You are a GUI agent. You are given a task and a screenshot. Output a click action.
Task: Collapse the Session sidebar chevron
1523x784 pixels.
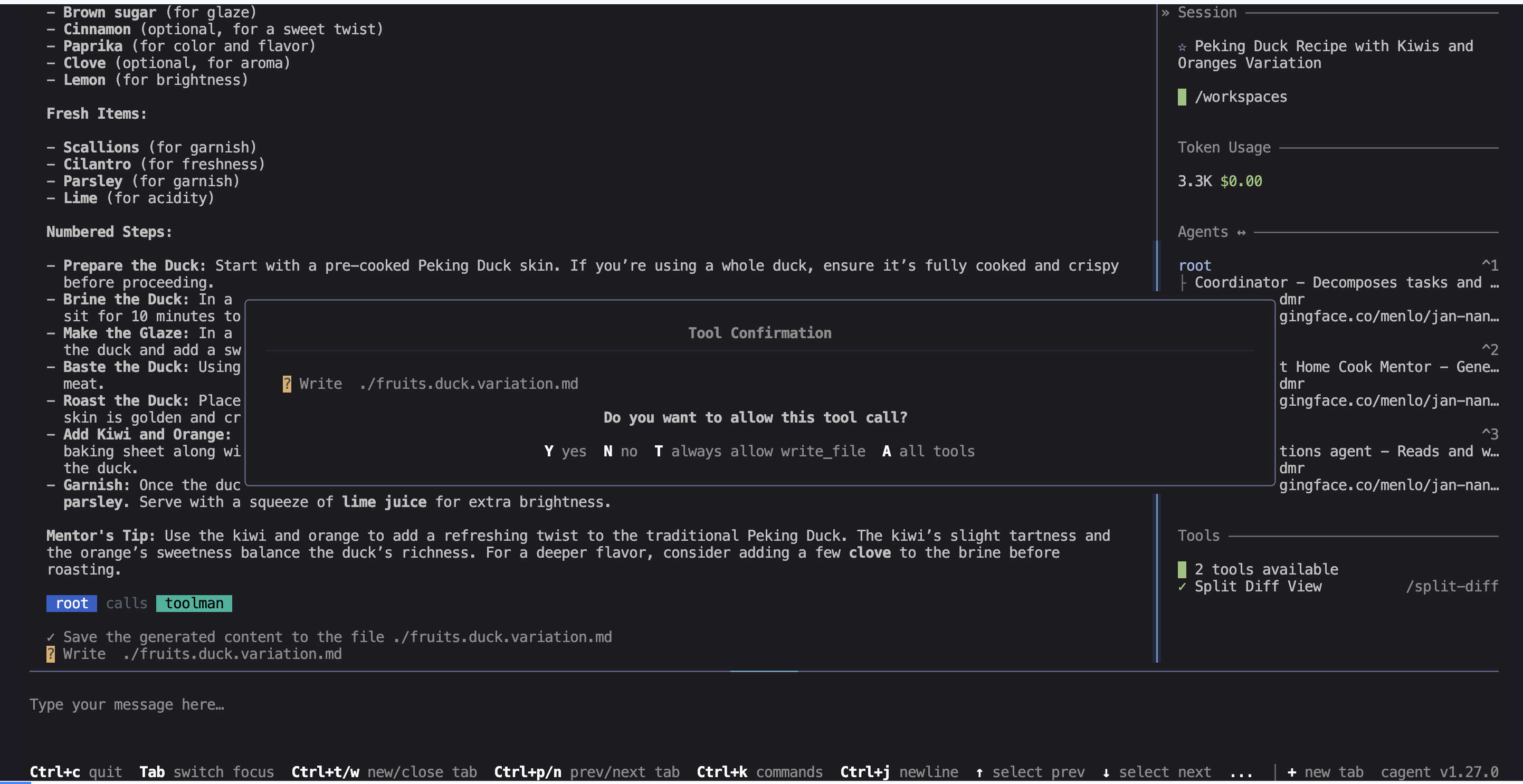point(1165,13)
